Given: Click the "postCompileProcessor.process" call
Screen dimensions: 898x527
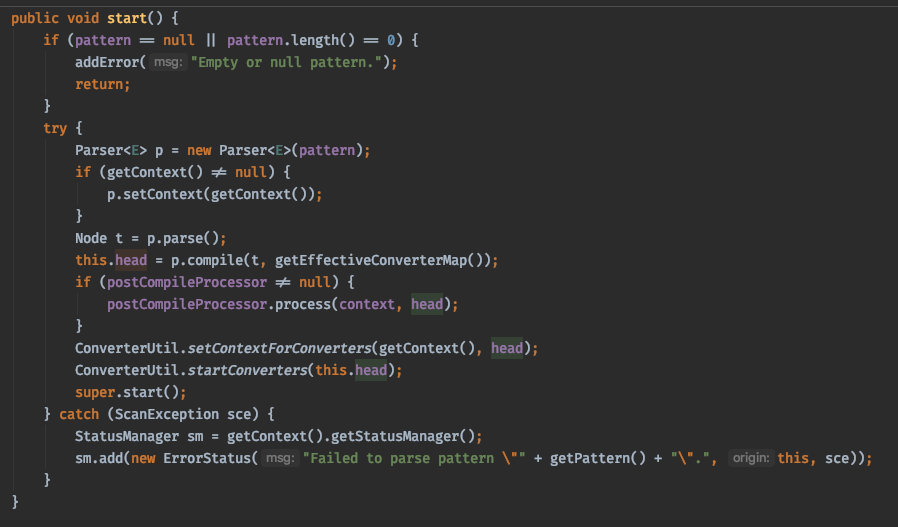Looking at the screenshot, I should click(219, 304).
